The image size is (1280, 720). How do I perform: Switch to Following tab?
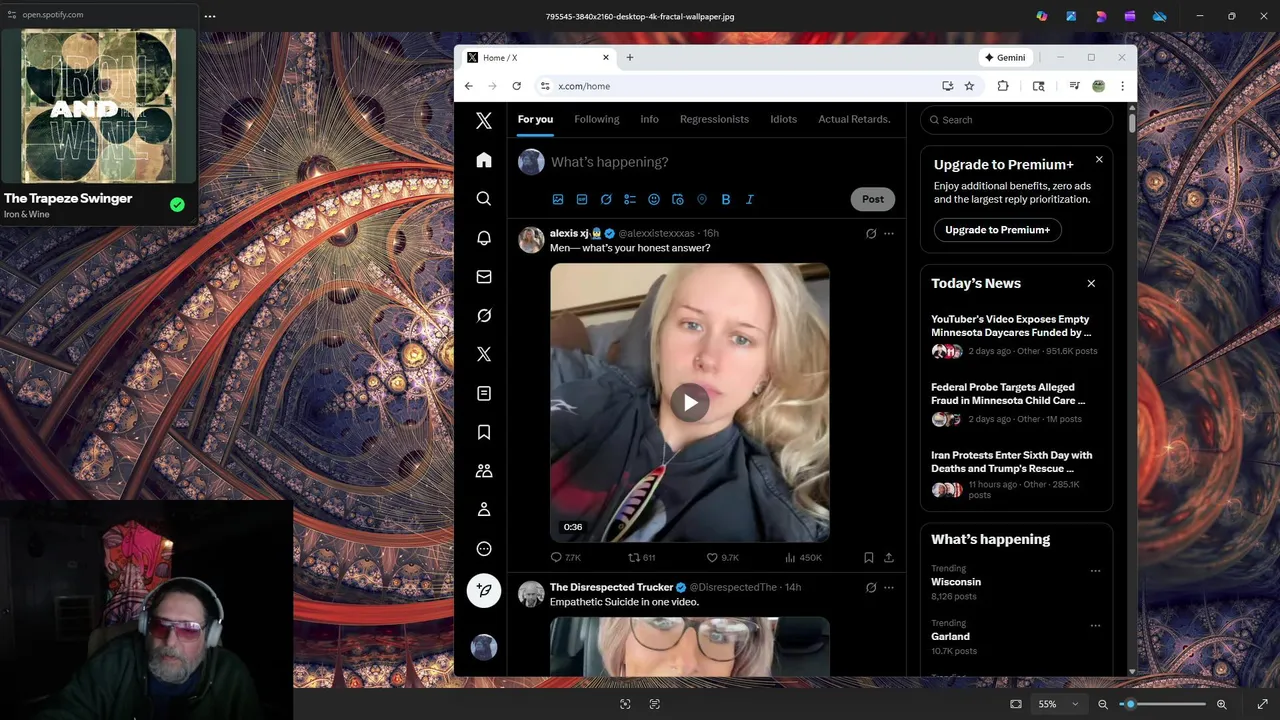tap(597, 119)
